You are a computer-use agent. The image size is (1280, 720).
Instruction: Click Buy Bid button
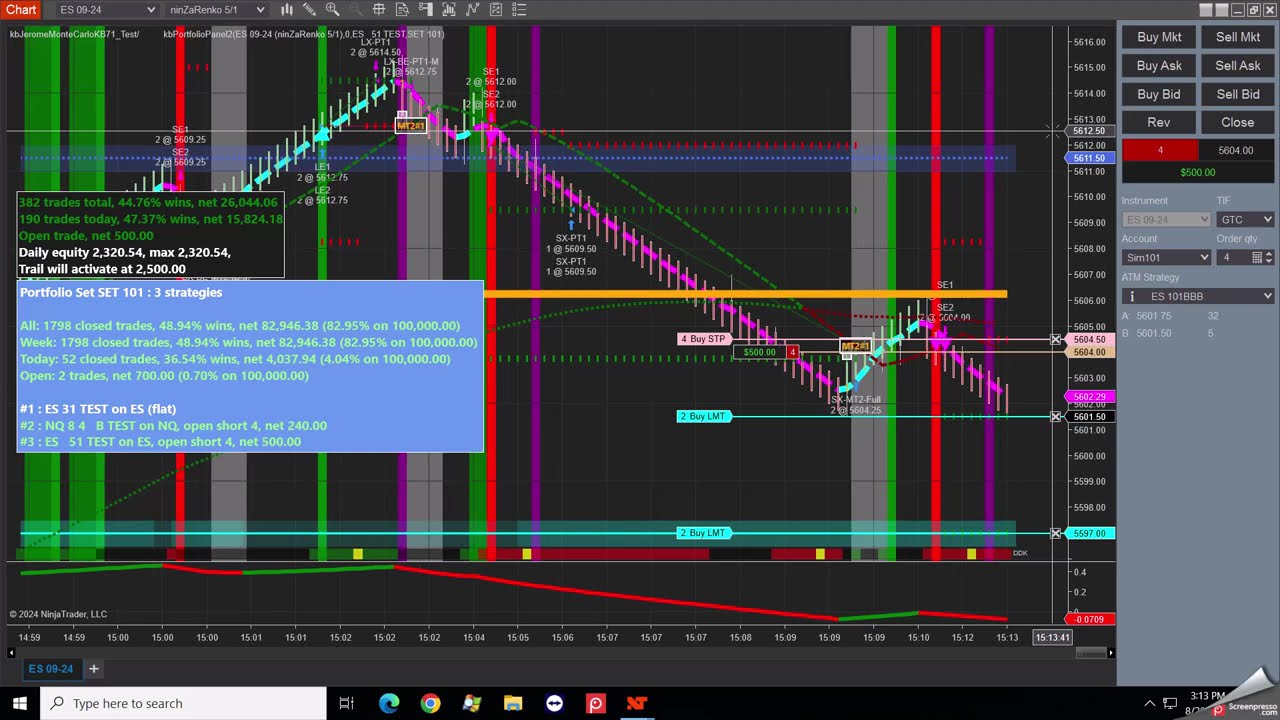tap(1158, 94)
